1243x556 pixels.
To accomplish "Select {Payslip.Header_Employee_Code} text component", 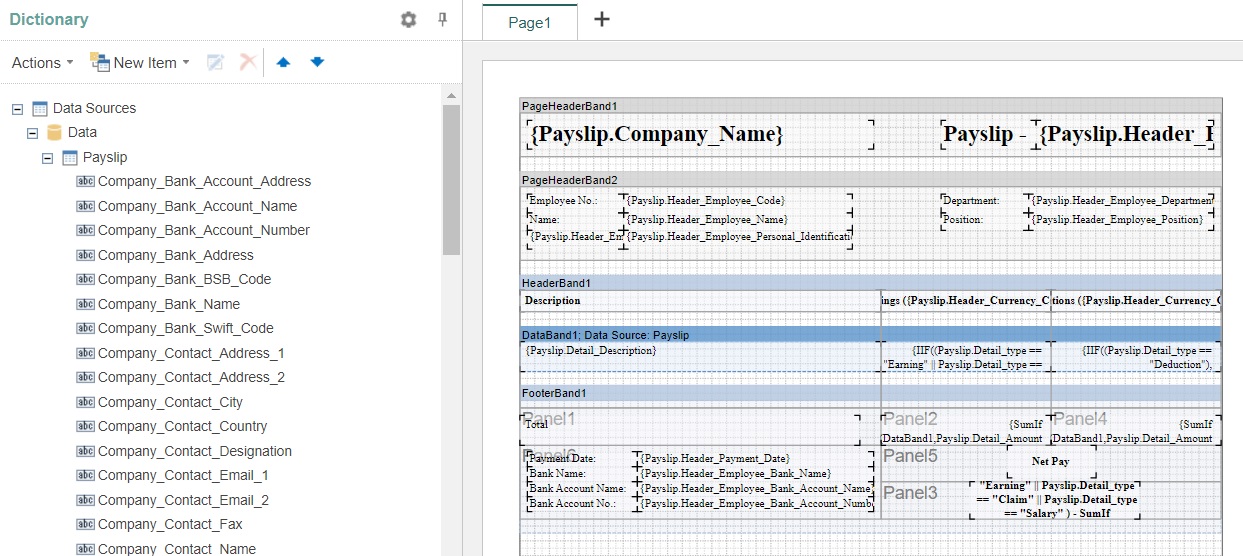I will [739, 201].
